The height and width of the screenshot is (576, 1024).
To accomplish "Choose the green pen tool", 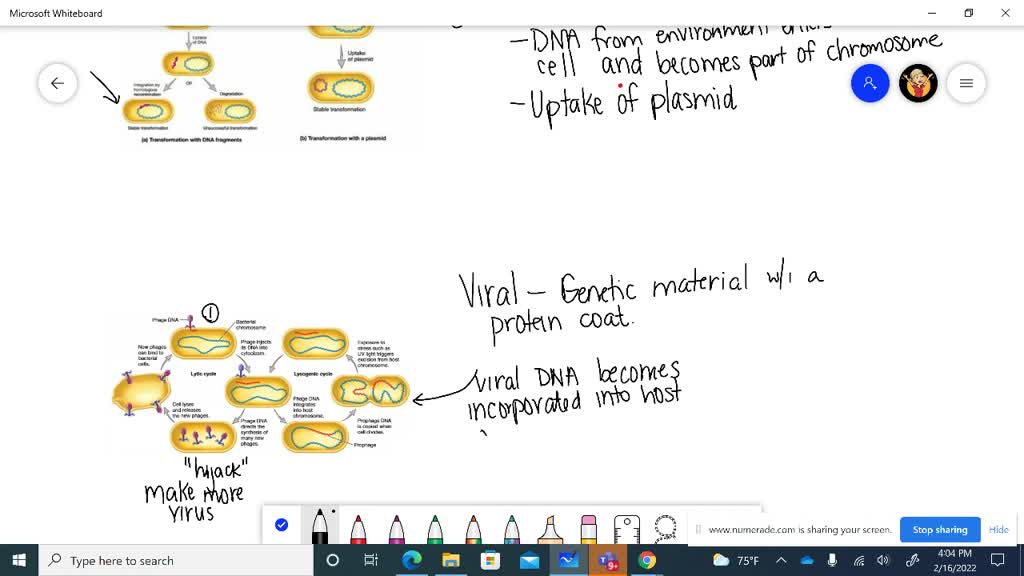I will (x=435, y=529).
